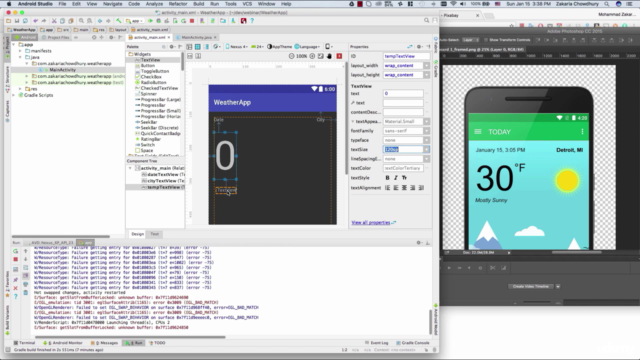Click zoom out icon beside 100% label
This screenshot has height=360, width=640.
tap(291, 56)
